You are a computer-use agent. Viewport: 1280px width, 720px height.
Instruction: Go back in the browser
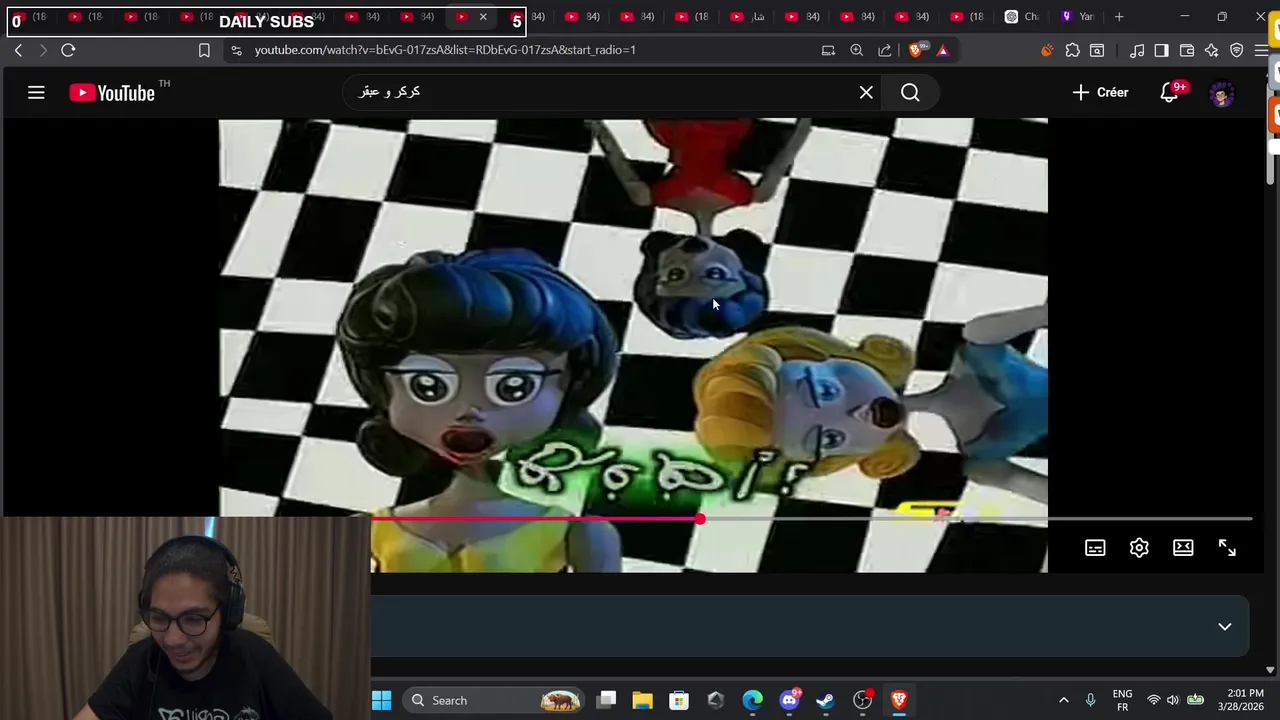[19, 50]
